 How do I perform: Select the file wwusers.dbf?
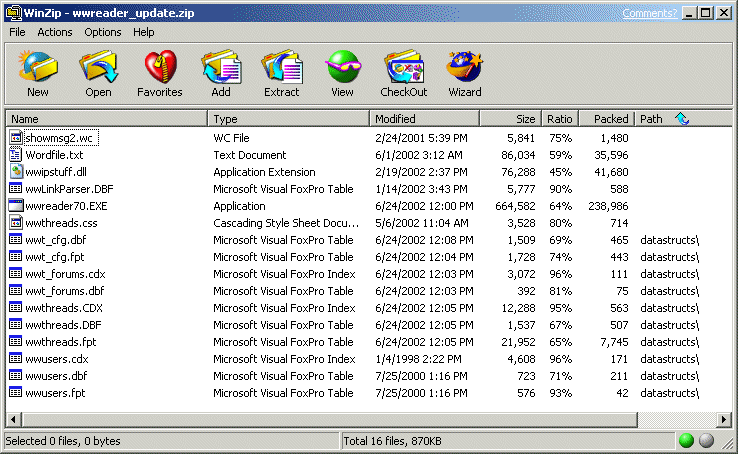coord(56,375)
